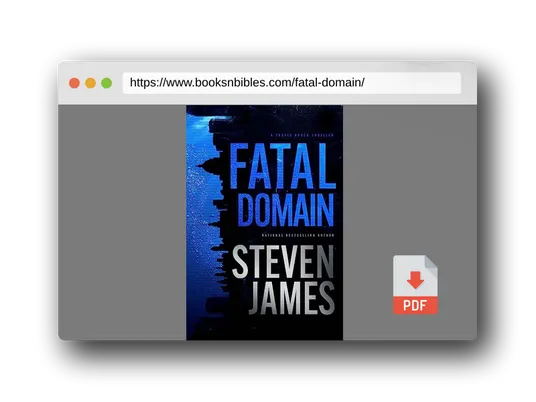Click the green maximize dot
Screen dimensions: 536x402
pyautogui.click(x=107, y=83)
